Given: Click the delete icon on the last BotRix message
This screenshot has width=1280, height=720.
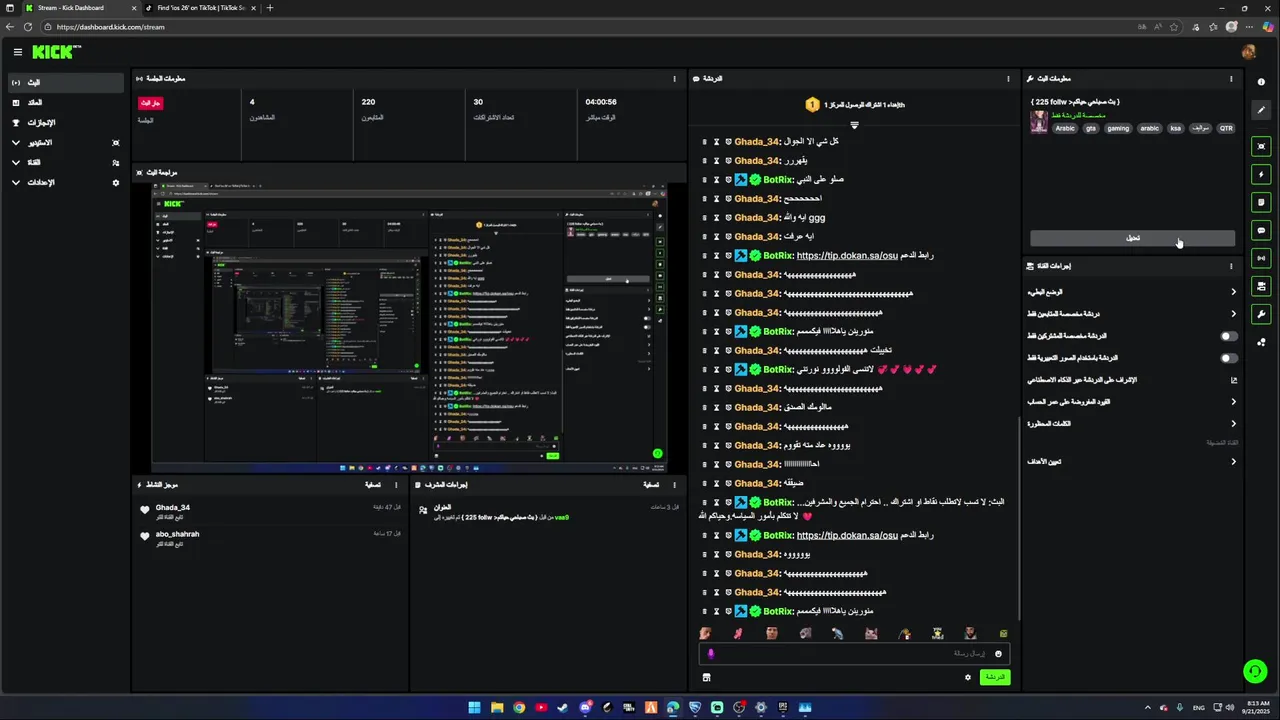Looking at the screenshot, I should [704, 611].
